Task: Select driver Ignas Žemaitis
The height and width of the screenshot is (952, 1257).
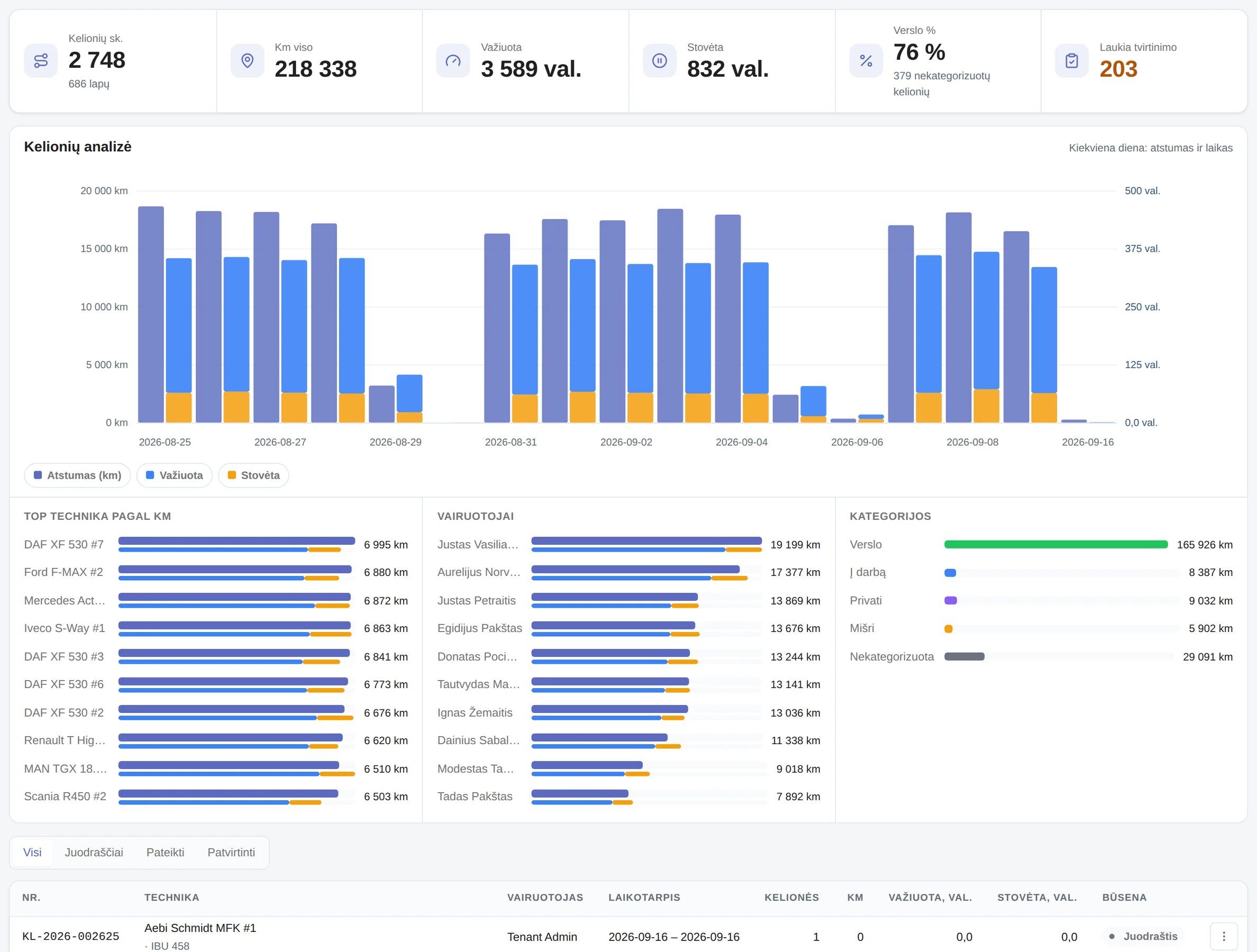Action: [x=629, y=713]
